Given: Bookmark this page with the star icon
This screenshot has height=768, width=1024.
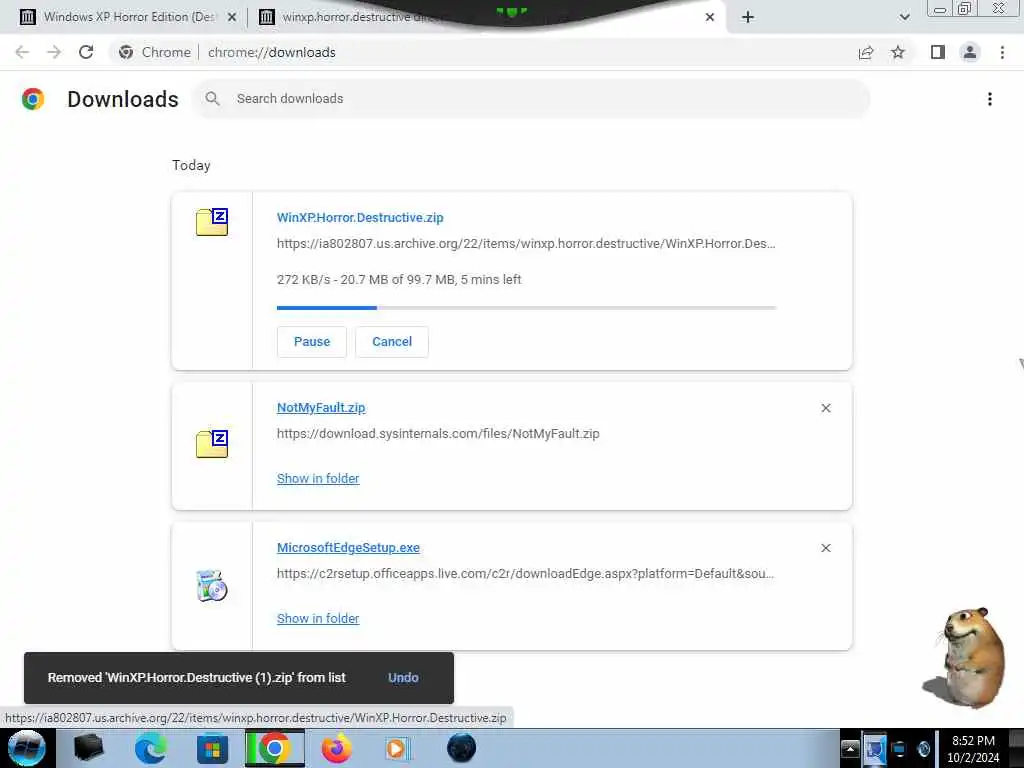Looking at the screenshot, I should [x=898, y=52].
